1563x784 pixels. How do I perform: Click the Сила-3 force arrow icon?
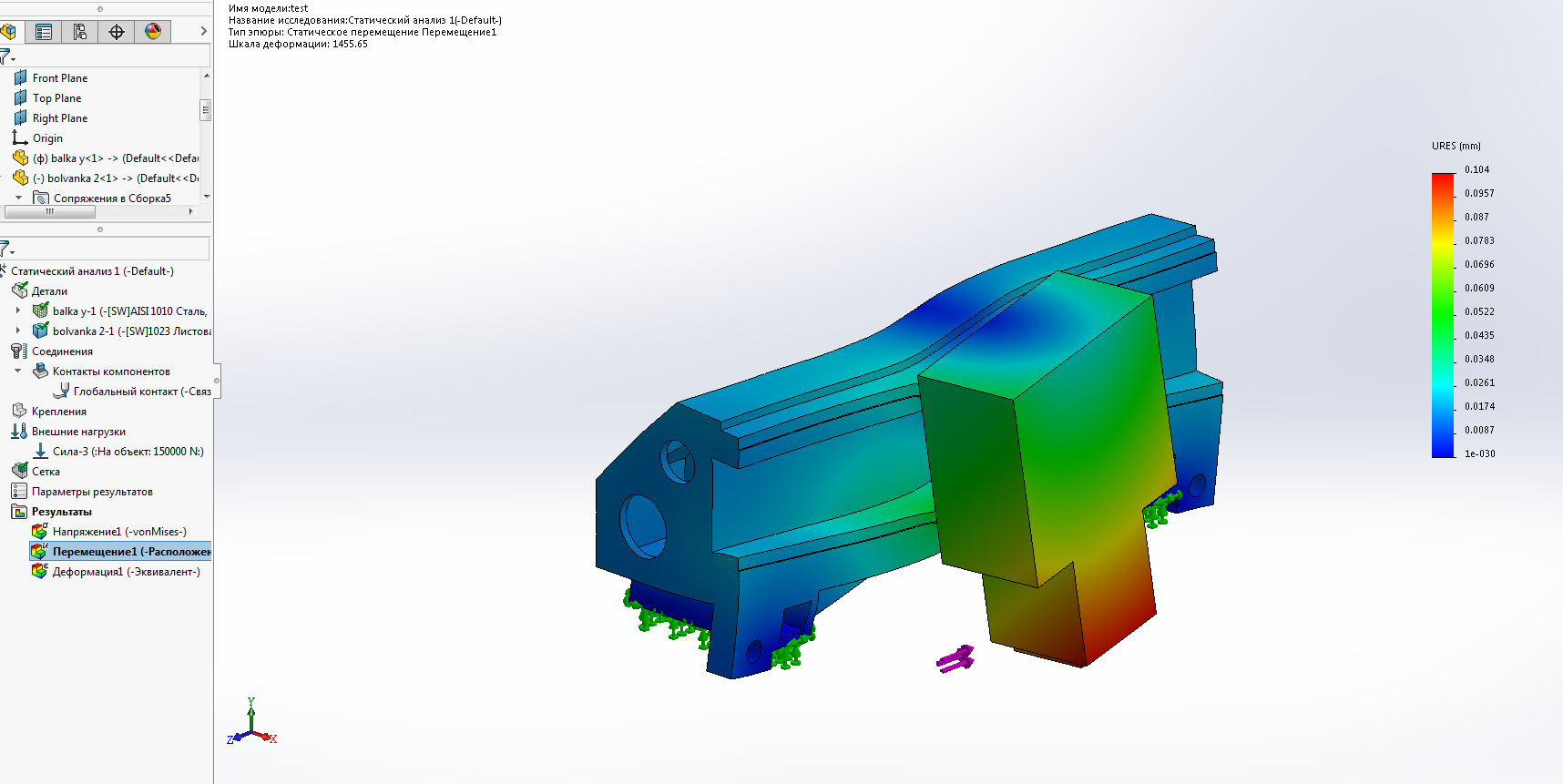[x=40, y=451]
